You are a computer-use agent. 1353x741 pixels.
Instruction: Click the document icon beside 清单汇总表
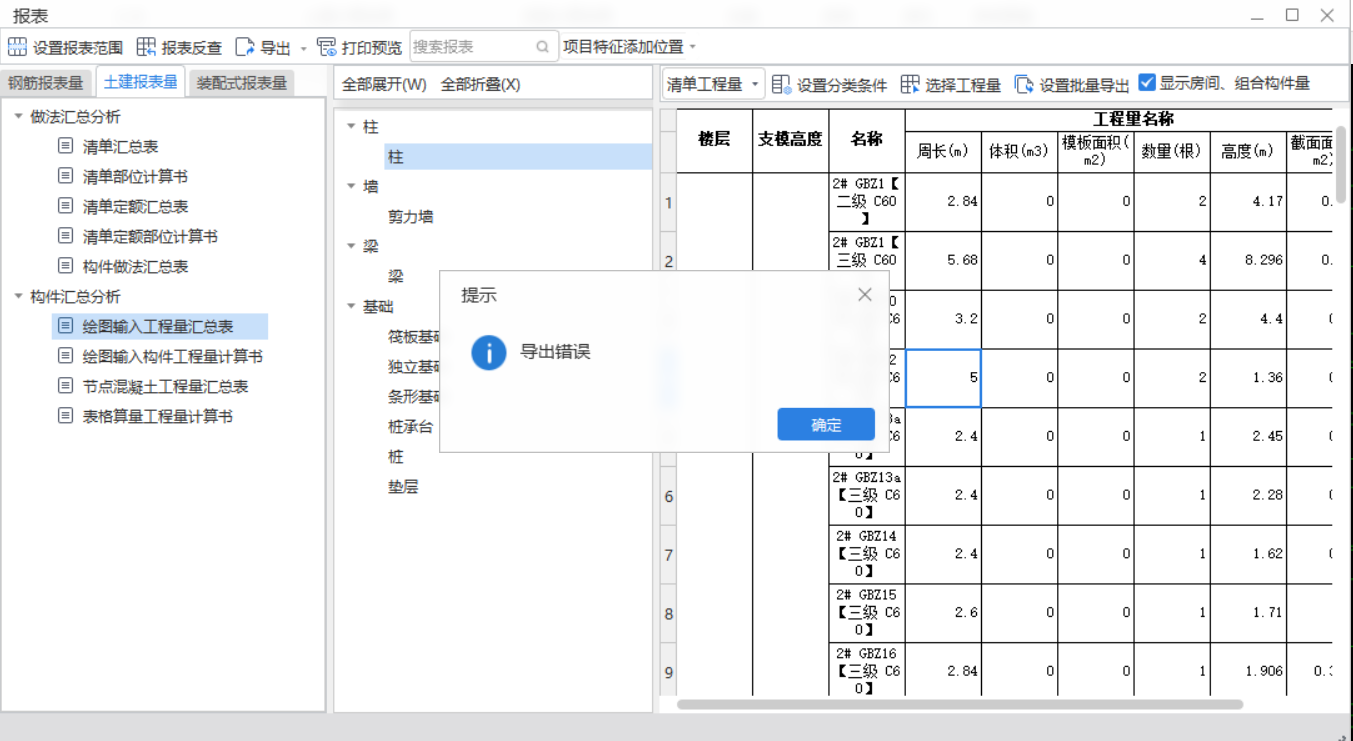pos(66,146)
